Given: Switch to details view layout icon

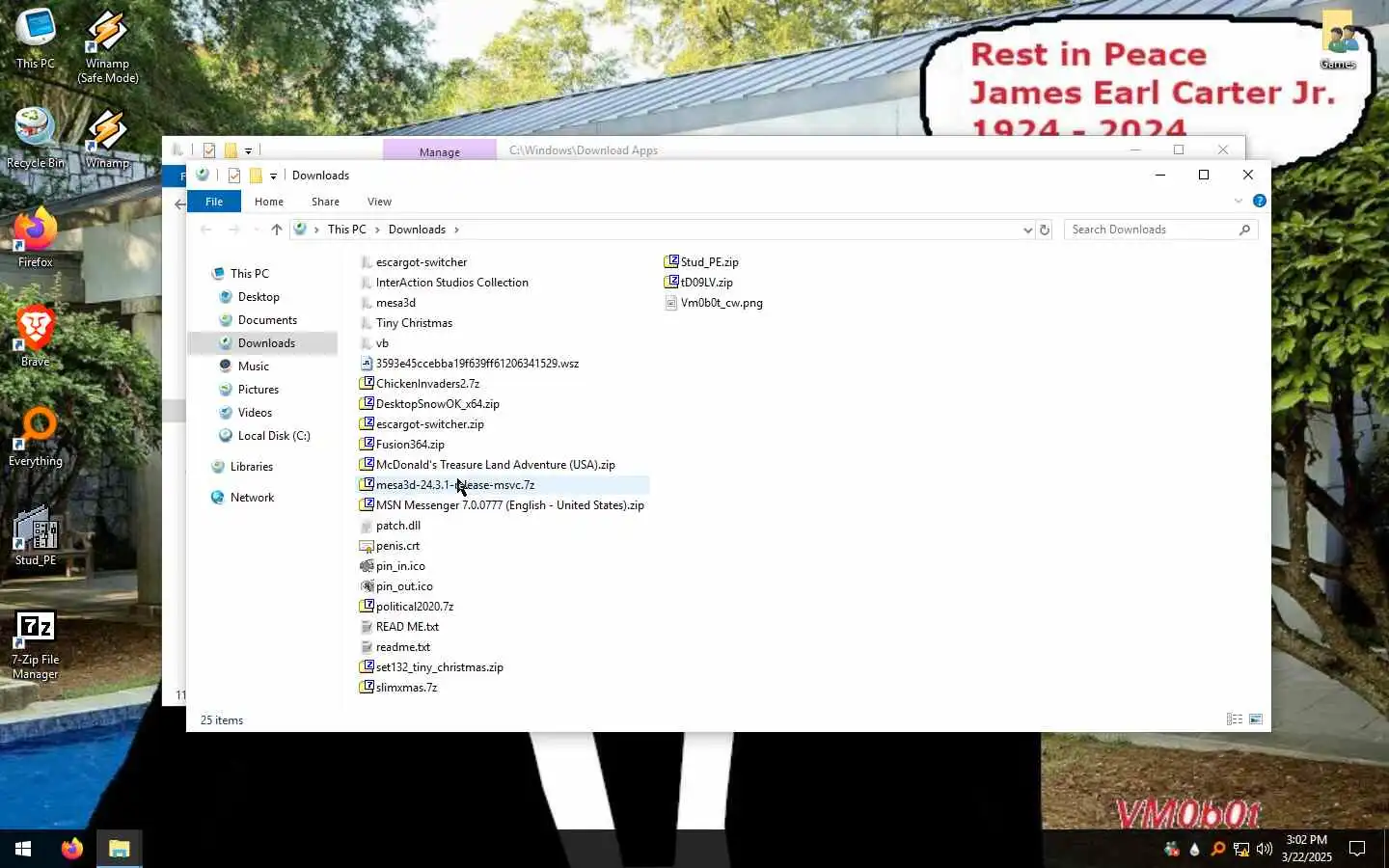Looking at the screenshot, I should tap(1235, 719).
